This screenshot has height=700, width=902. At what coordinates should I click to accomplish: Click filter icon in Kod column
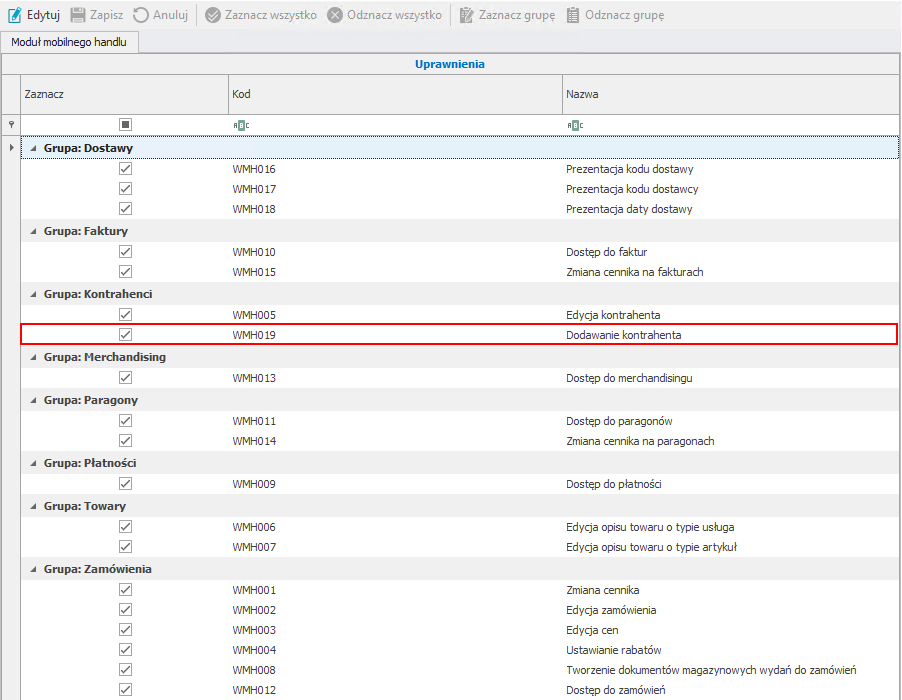(x=240, y=125)
